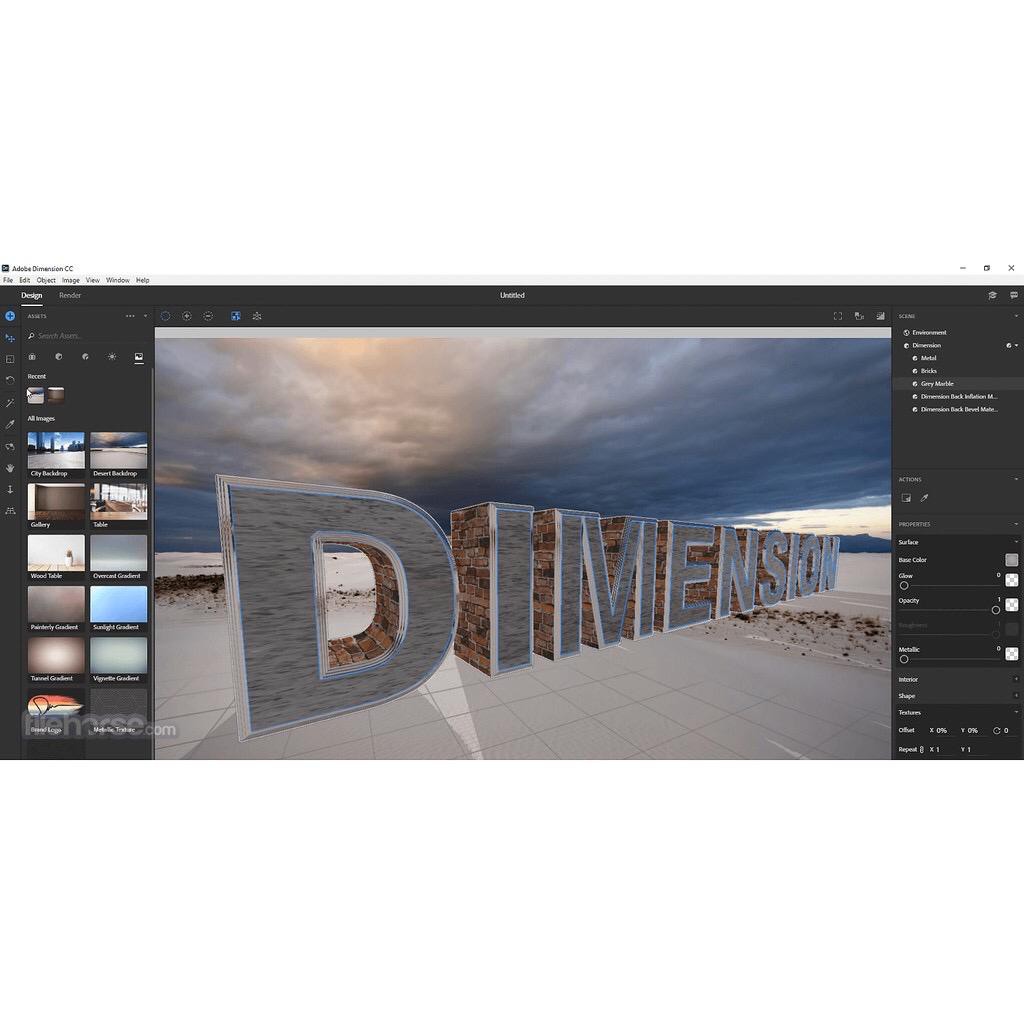The width and height of the screenshot is (1024, 1024).
Task: Open the Dimension object material dropdown arrow
Action: coord(1016,345)
